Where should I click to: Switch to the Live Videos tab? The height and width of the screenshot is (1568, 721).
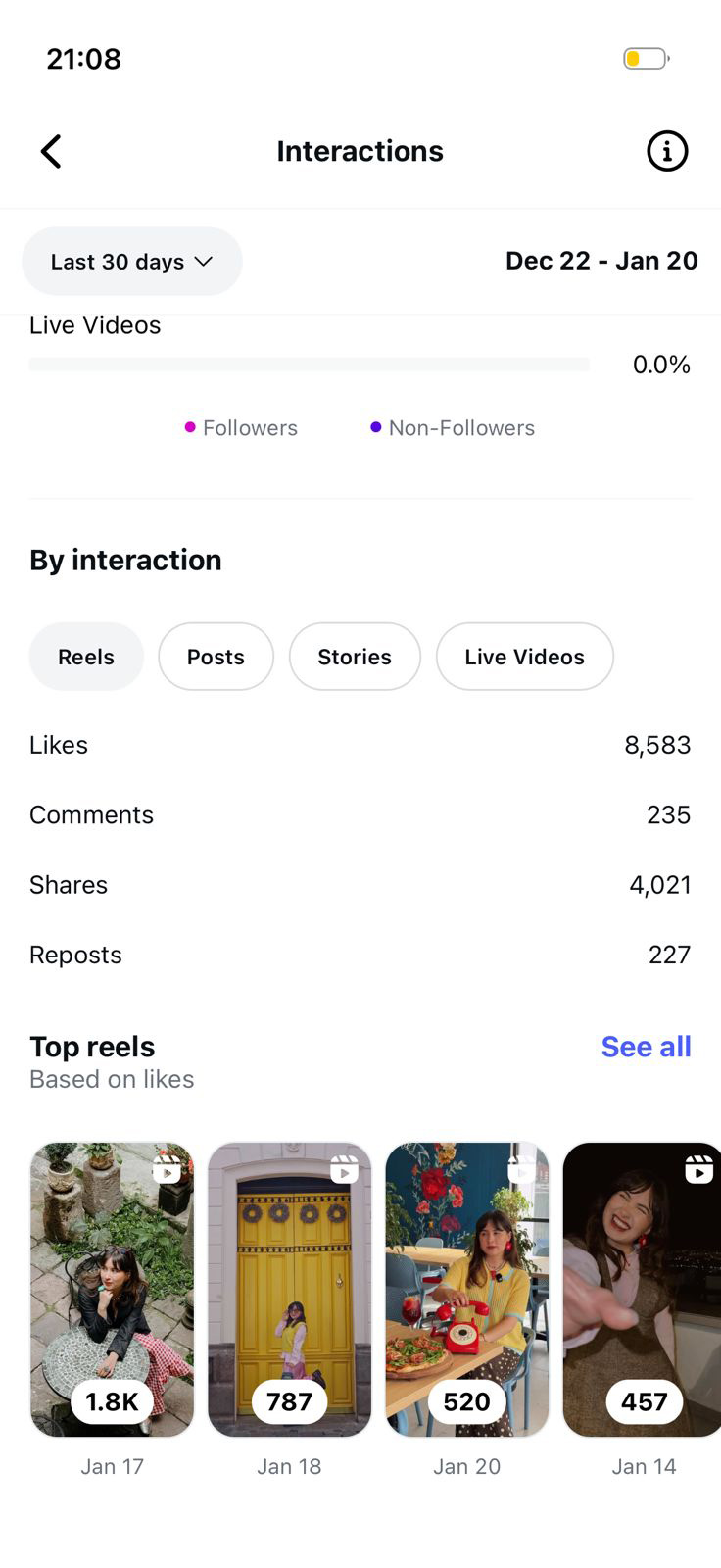[524, 657]
